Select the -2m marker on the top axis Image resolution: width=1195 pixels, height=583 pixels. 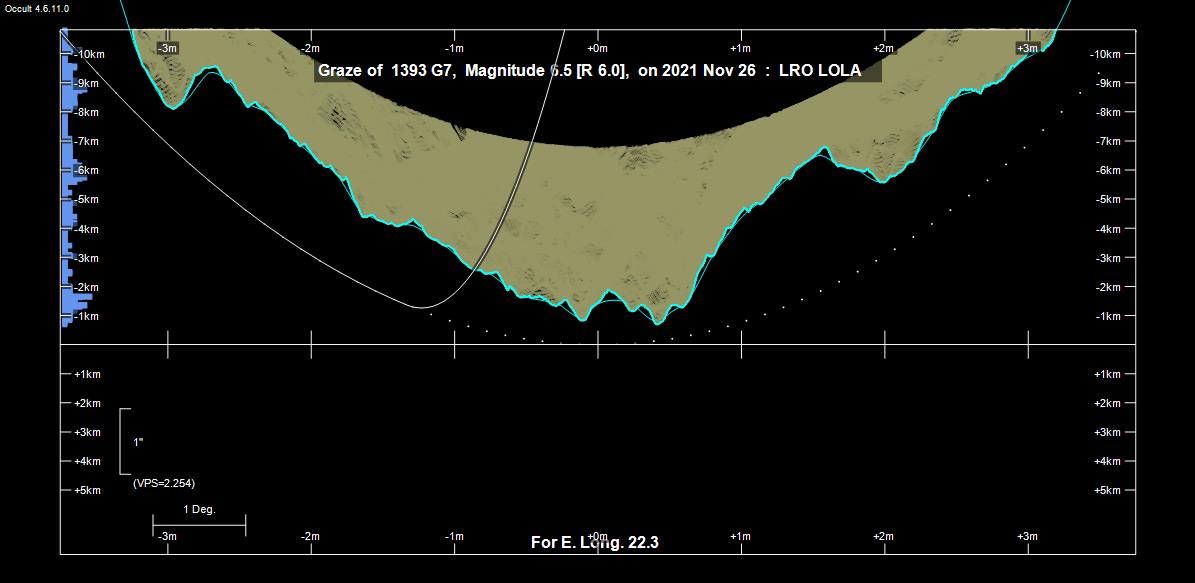click(311, 48)
